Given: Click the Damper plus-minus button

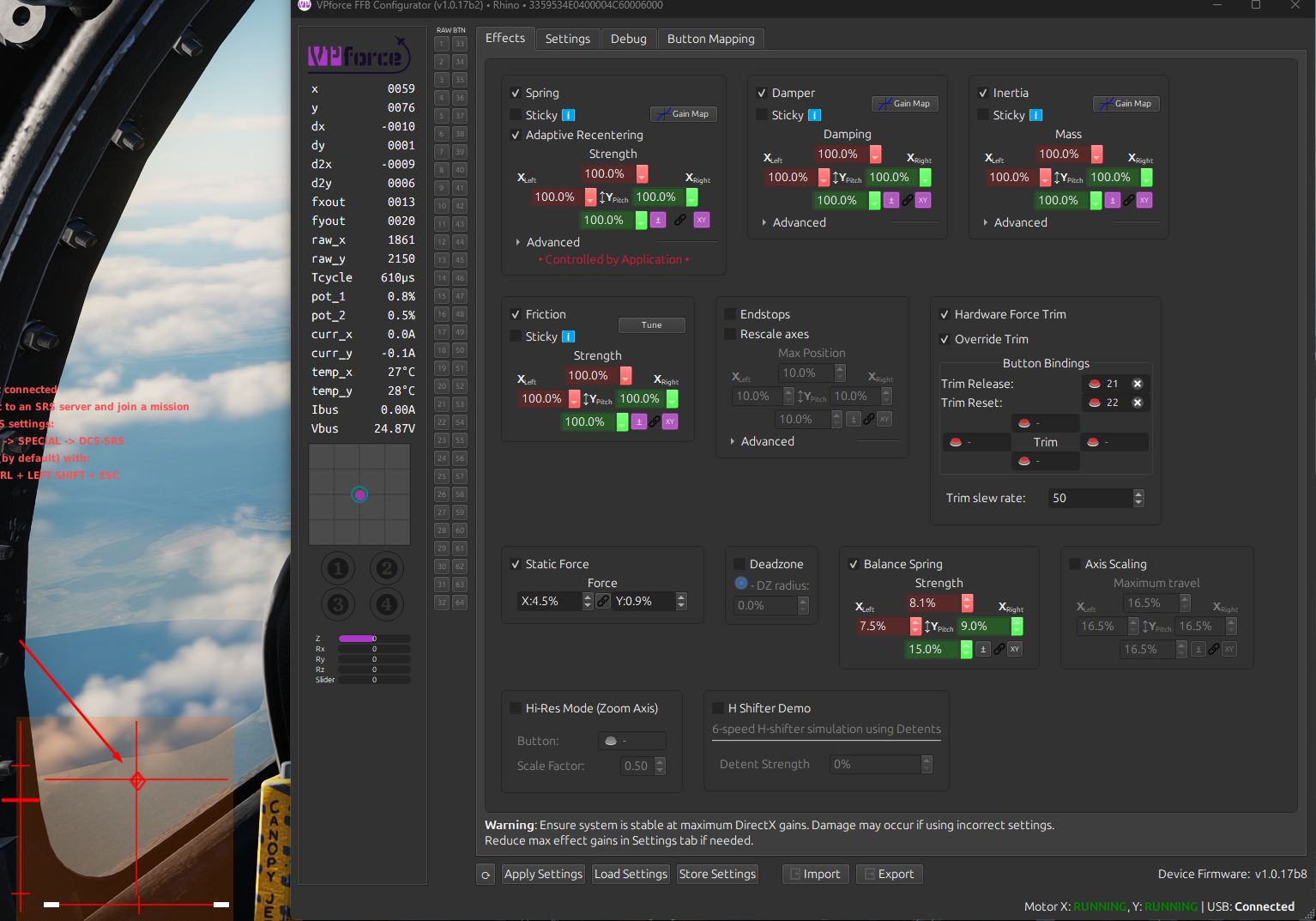Looking at the screenshot, I should (x=891, y=200).
